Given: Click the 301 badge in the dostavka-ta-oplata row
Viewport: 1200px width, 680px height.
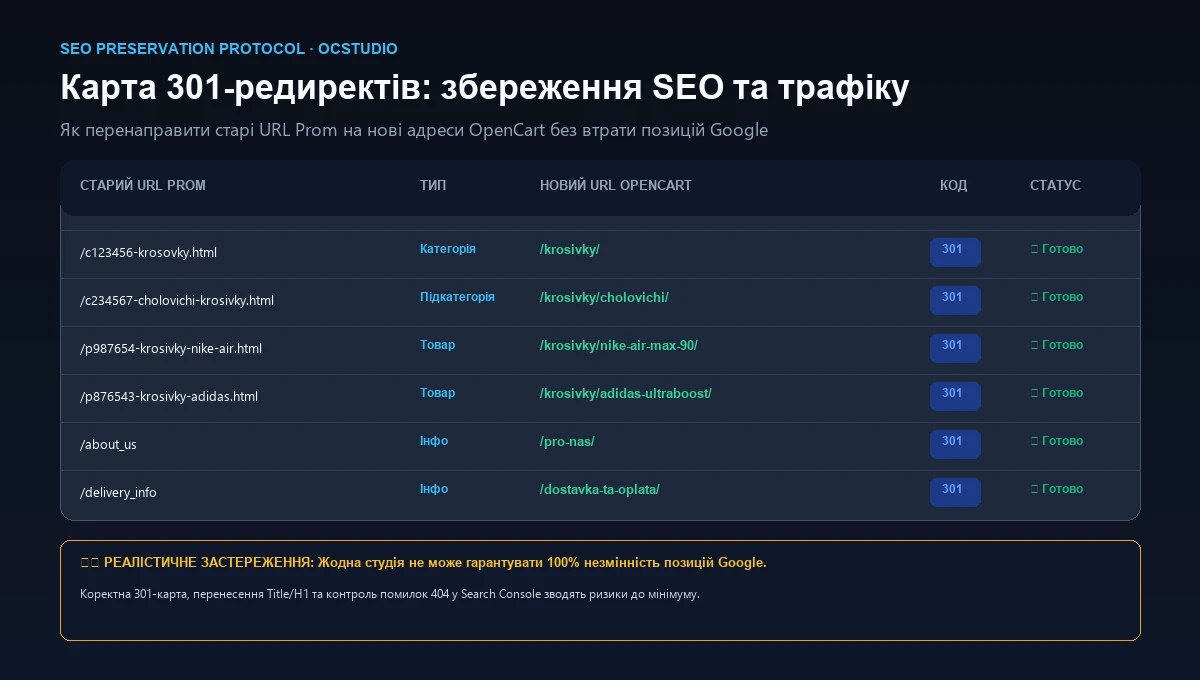Looking at the screenshot, I should pyautogui.click(x=955, y=492).
